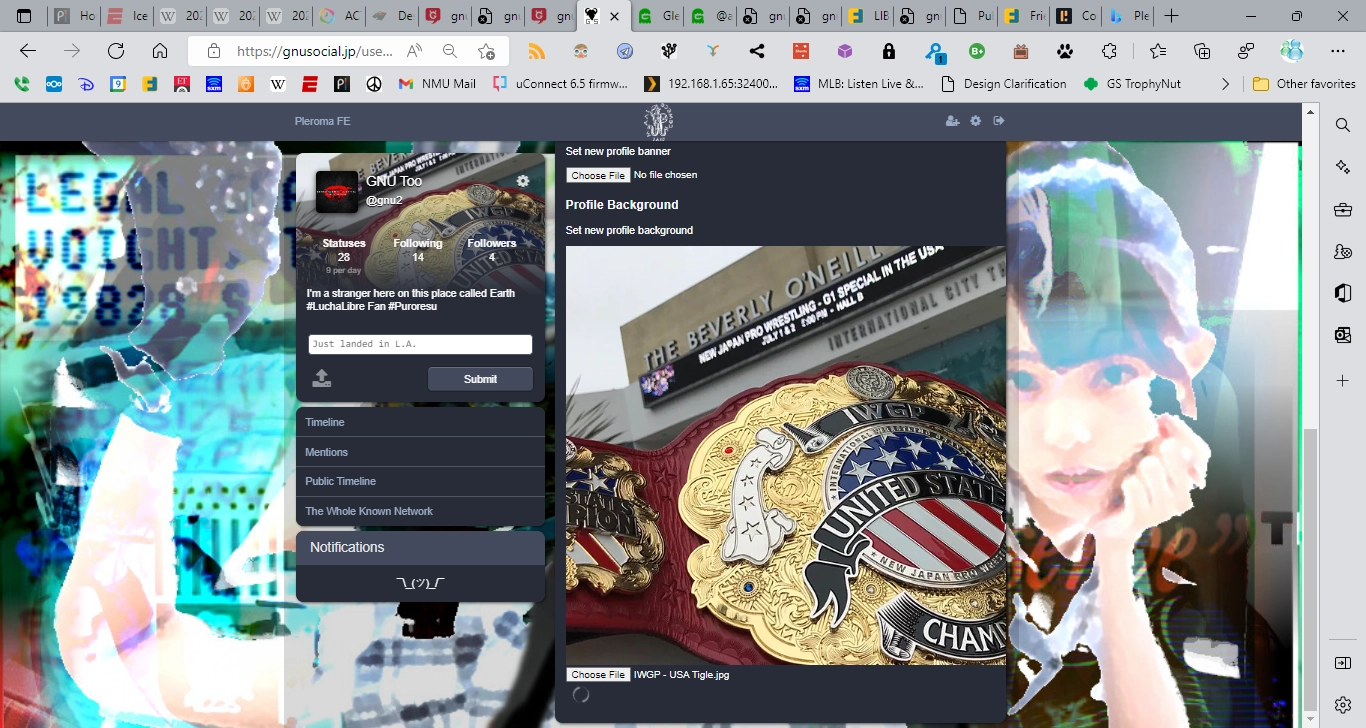The height and width of the screenshot is (728, 1366).
Task: Open the NMU Mail bookmark
Action: coord(436,84)
